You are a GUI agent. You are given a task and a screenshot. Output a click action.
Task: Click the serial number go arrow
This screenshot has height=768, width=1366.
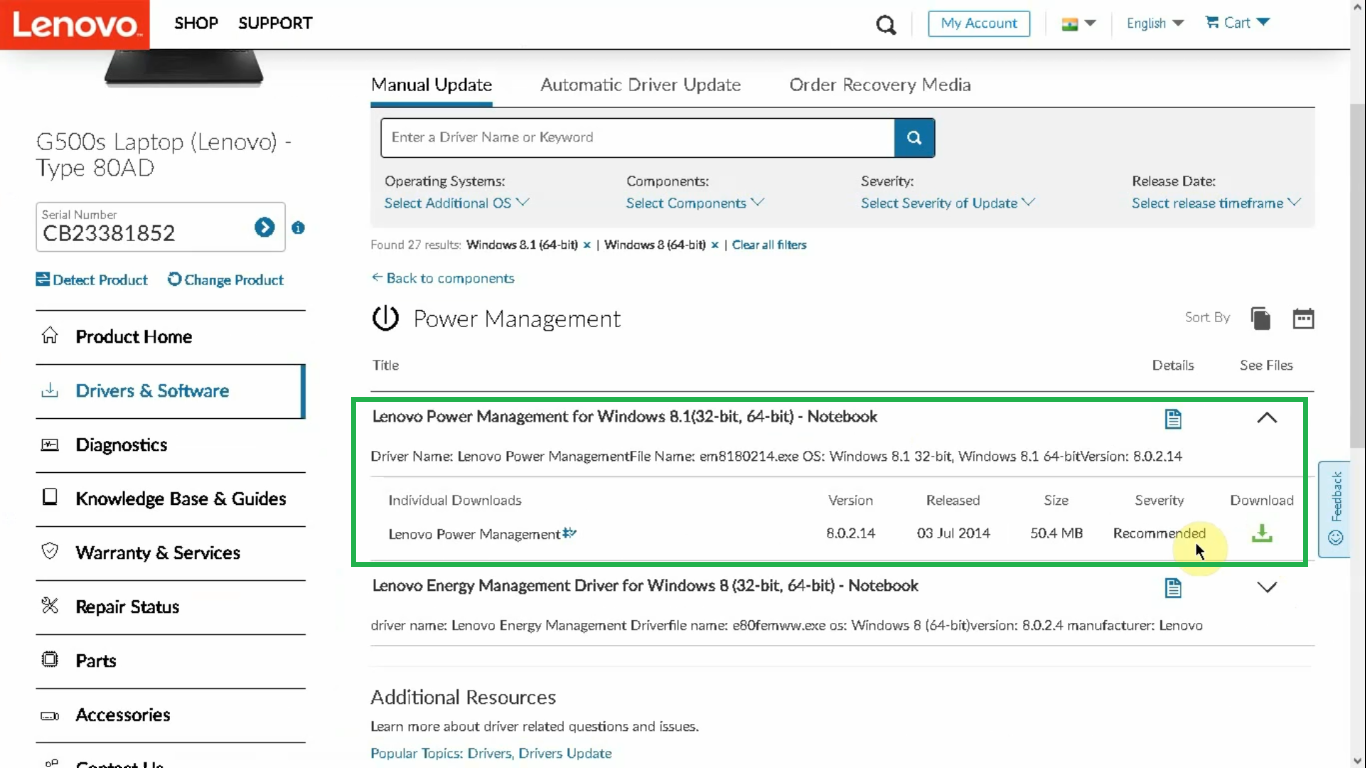click(264, 227)
